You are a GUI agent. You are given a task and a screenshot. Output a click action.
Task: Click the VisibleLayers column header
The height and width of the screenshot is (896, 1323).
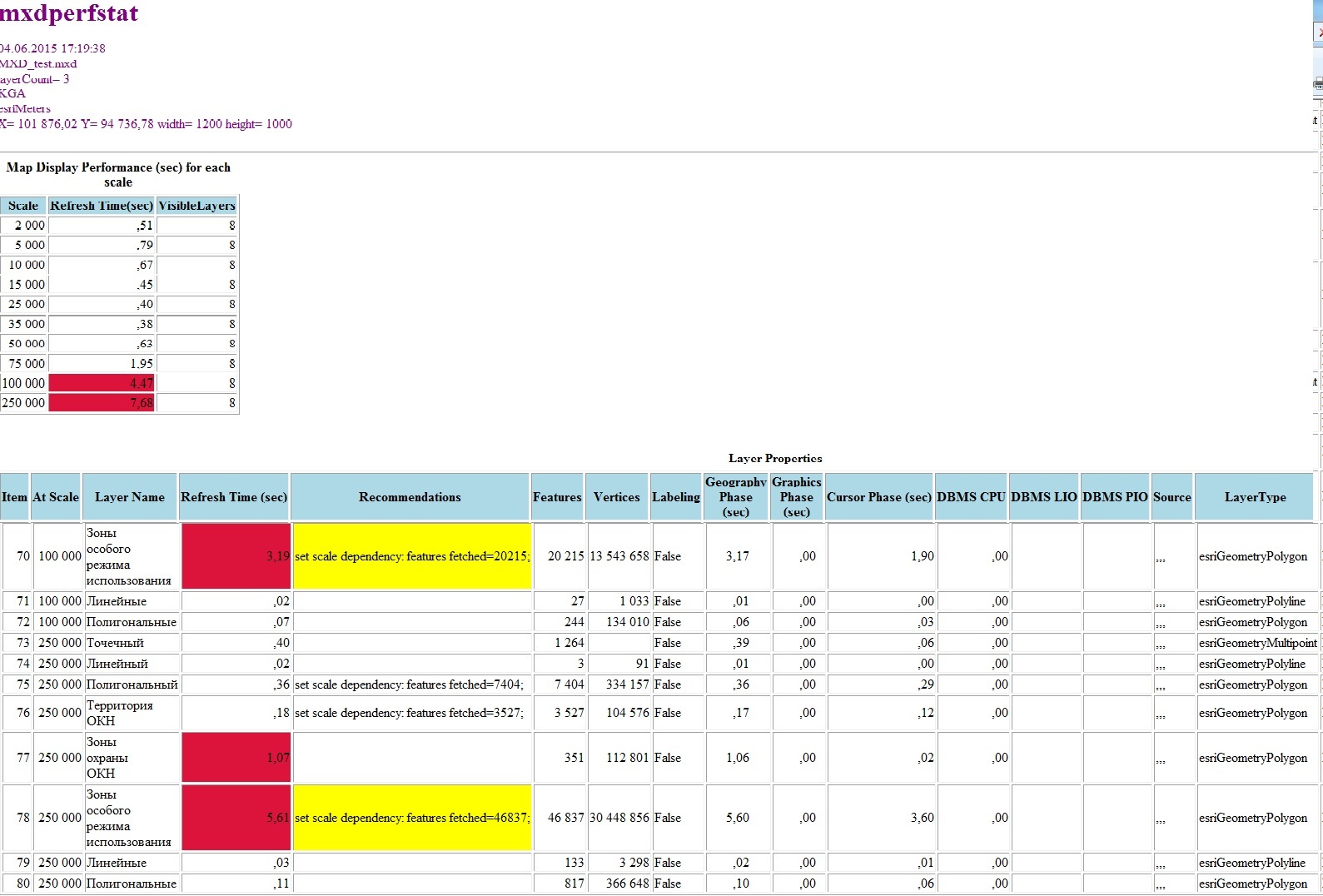click(196, 206)
